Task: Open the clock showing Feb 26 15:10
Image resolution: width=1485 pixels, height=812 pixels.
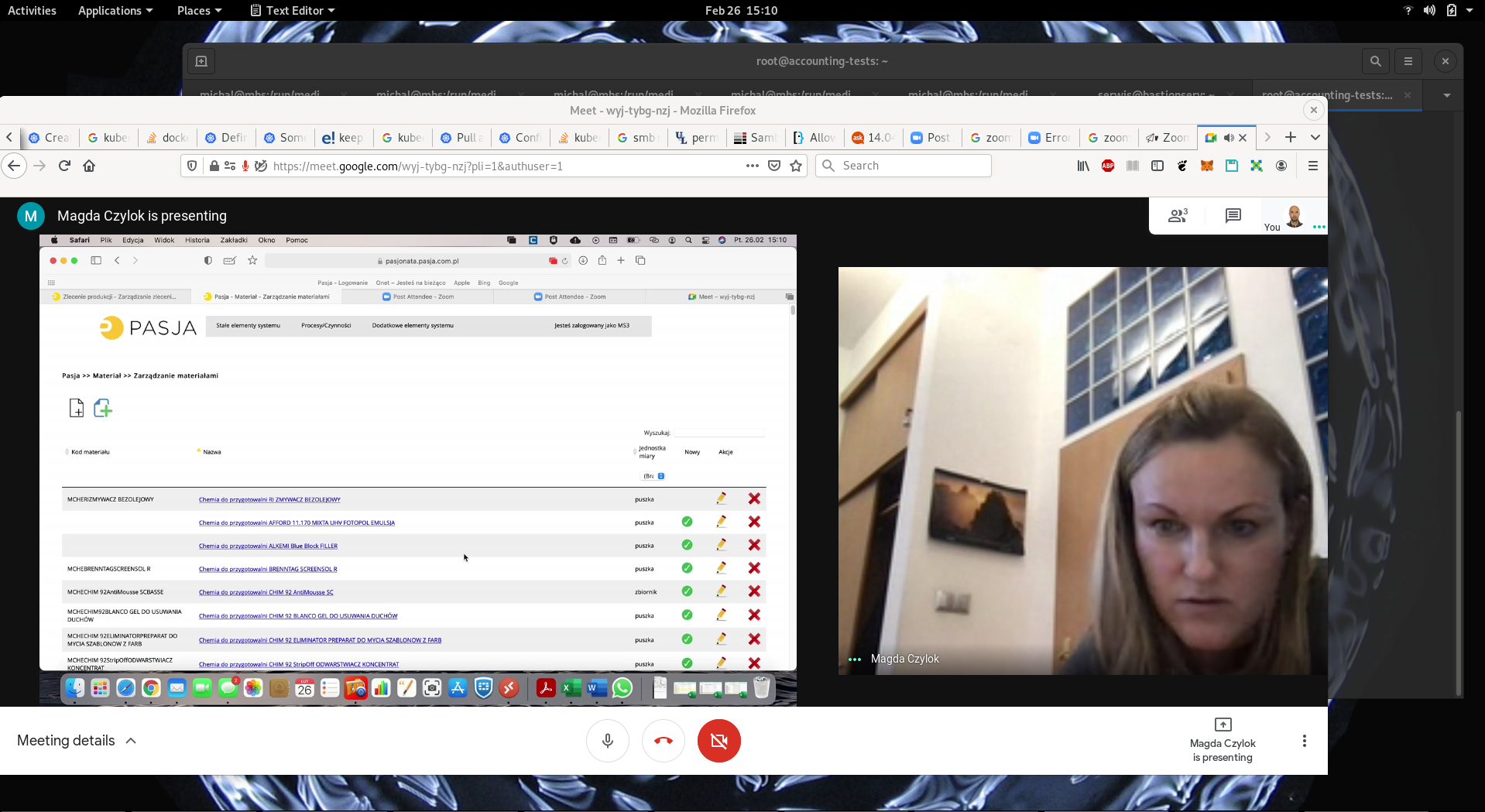Action: tap(741, 10)
